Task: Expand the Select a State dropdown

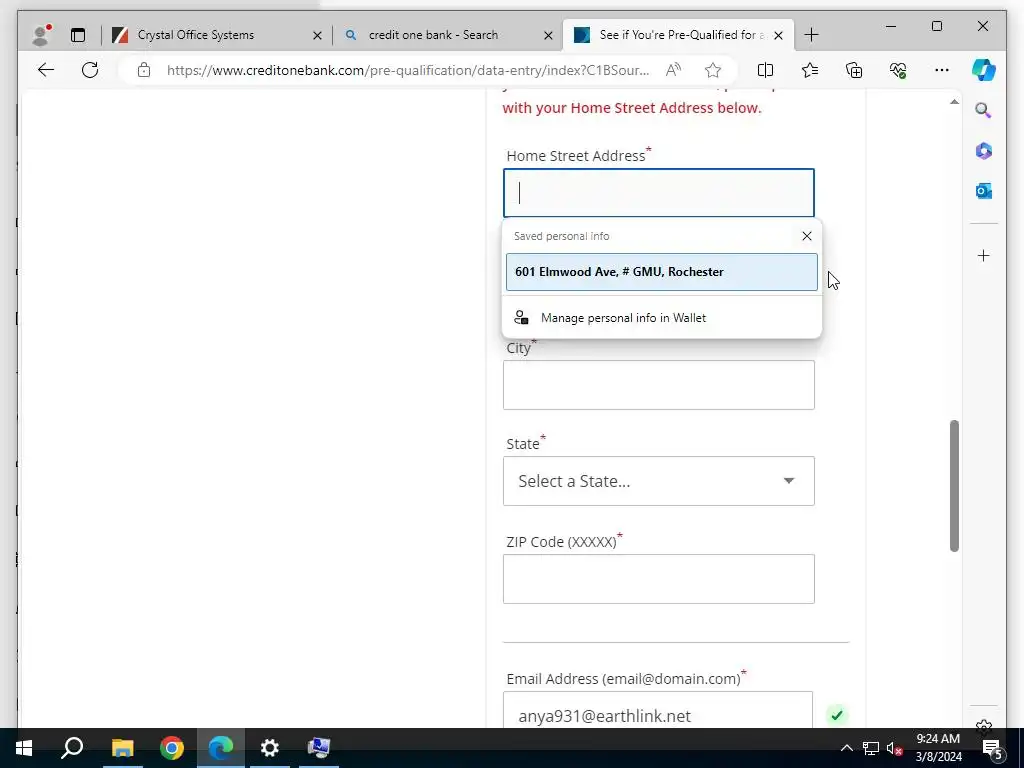Action: click(658, 481)
